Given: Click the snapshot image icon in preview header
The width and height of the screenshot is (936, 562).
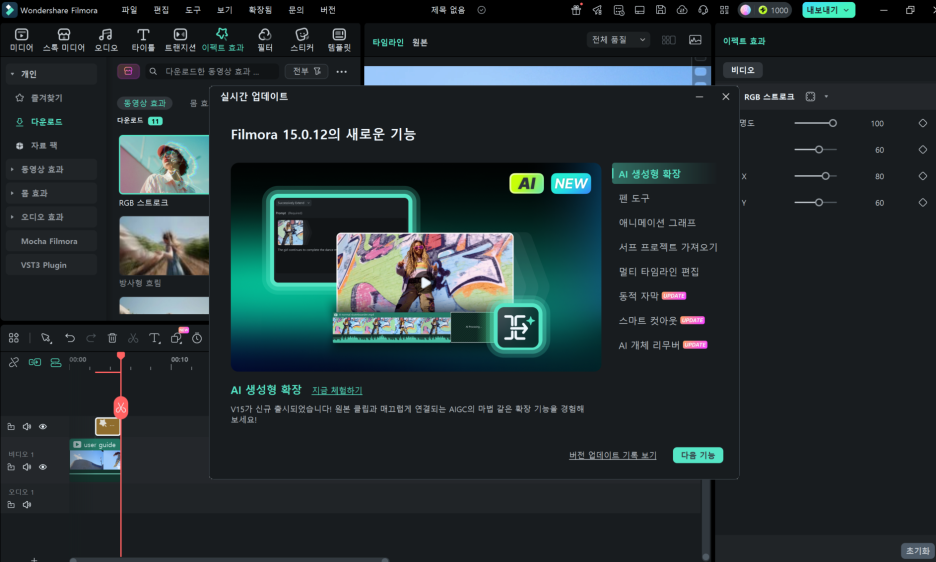Looking at the screenshot, I should point(695,40).
